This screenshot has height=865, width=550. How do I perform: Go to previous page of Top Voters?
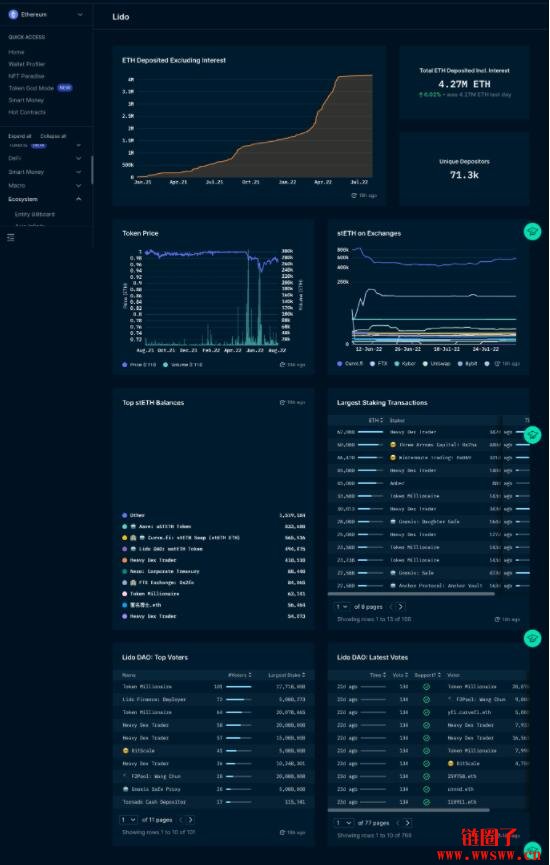click(181, 820)
